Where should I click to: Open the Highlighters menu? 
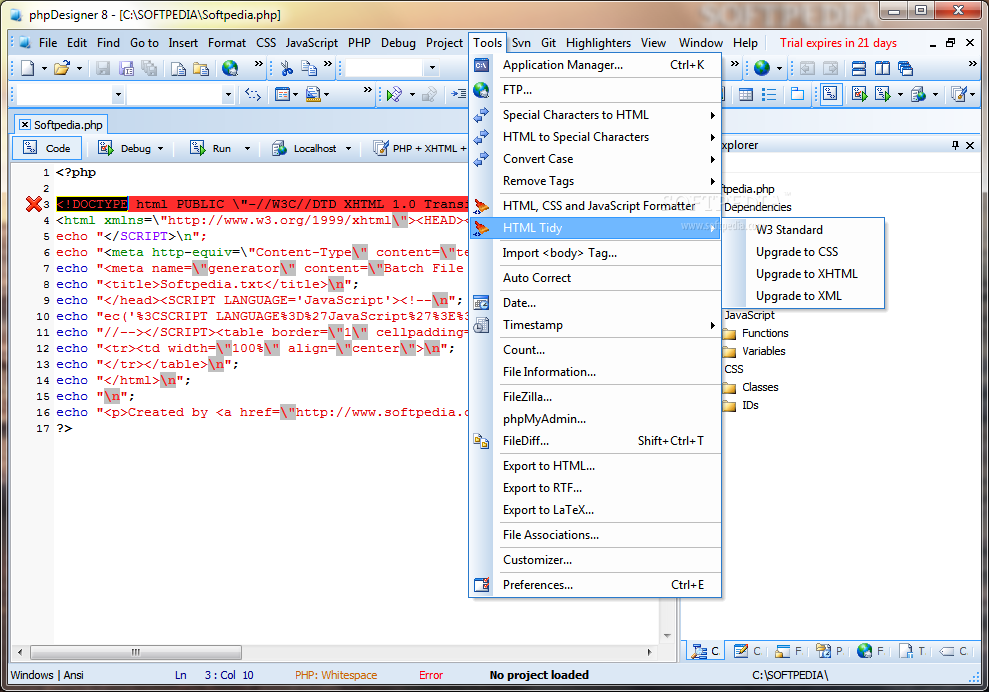coord(598,43)
